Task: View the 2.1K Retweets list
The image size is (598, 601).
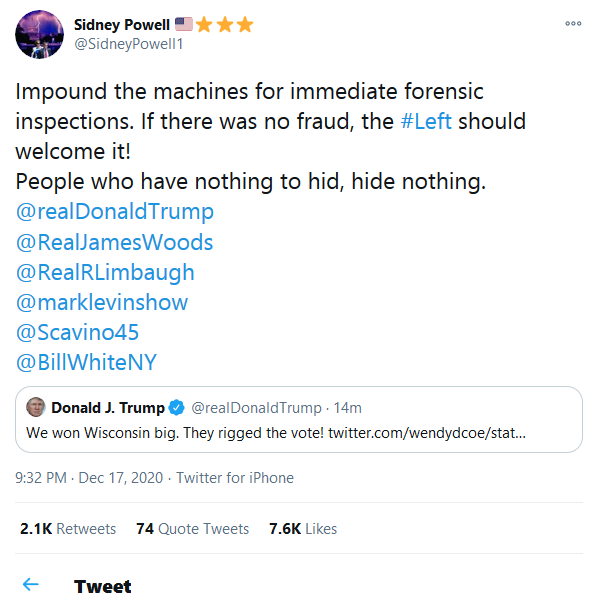Action: [68, 529]
